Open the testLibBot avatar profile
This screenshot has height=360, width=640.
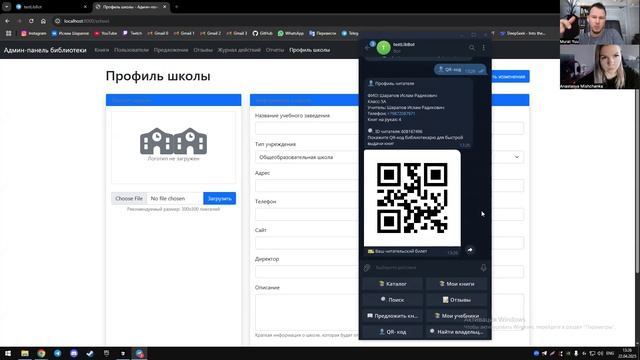click(x=383, y=48)
